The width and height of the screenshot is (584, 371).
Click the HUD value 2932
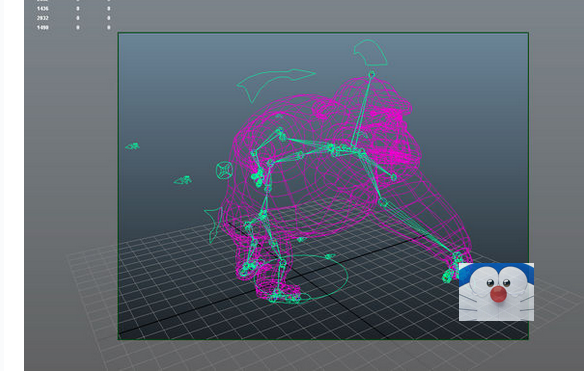[x=42, y=18]
